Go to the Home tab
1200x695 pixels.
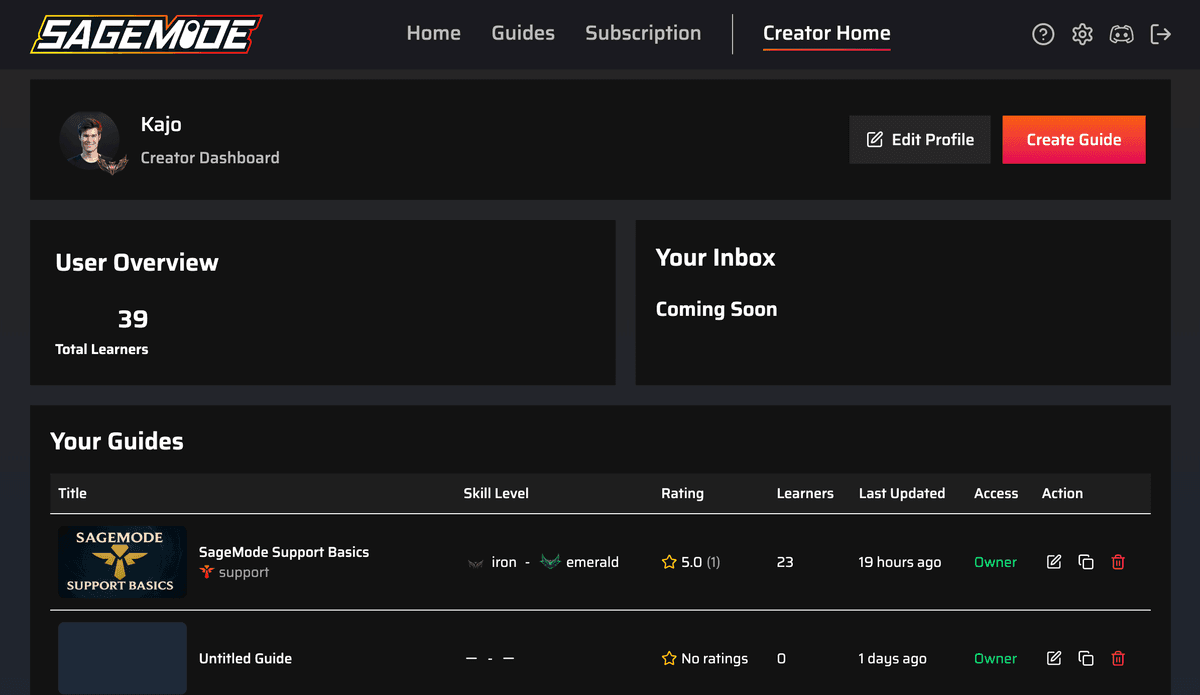[433, 33]
